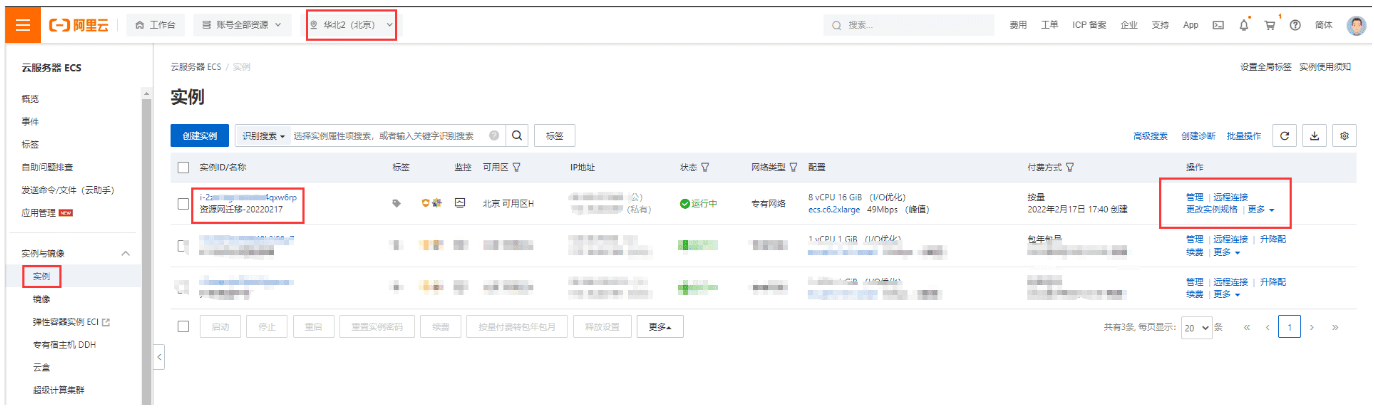Screen dimensions: 1374x418
Task: Expand 更多 dropdown in first instance row
Action: [x=1261, y=209]
